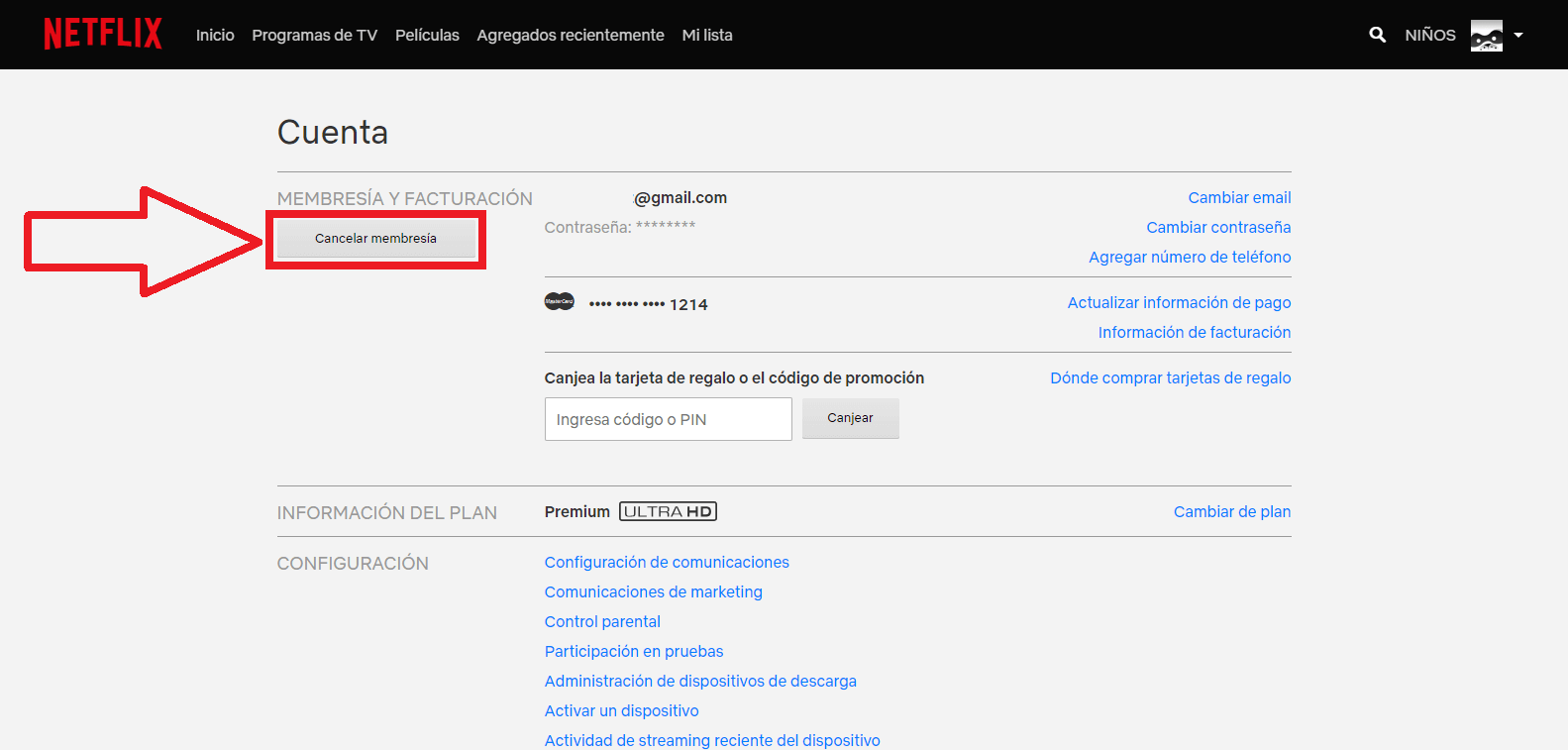Image resolution: width=1568 pixels, height=750 pixels.
Task: Click Cambiar de plan link
Action: 1232,511
